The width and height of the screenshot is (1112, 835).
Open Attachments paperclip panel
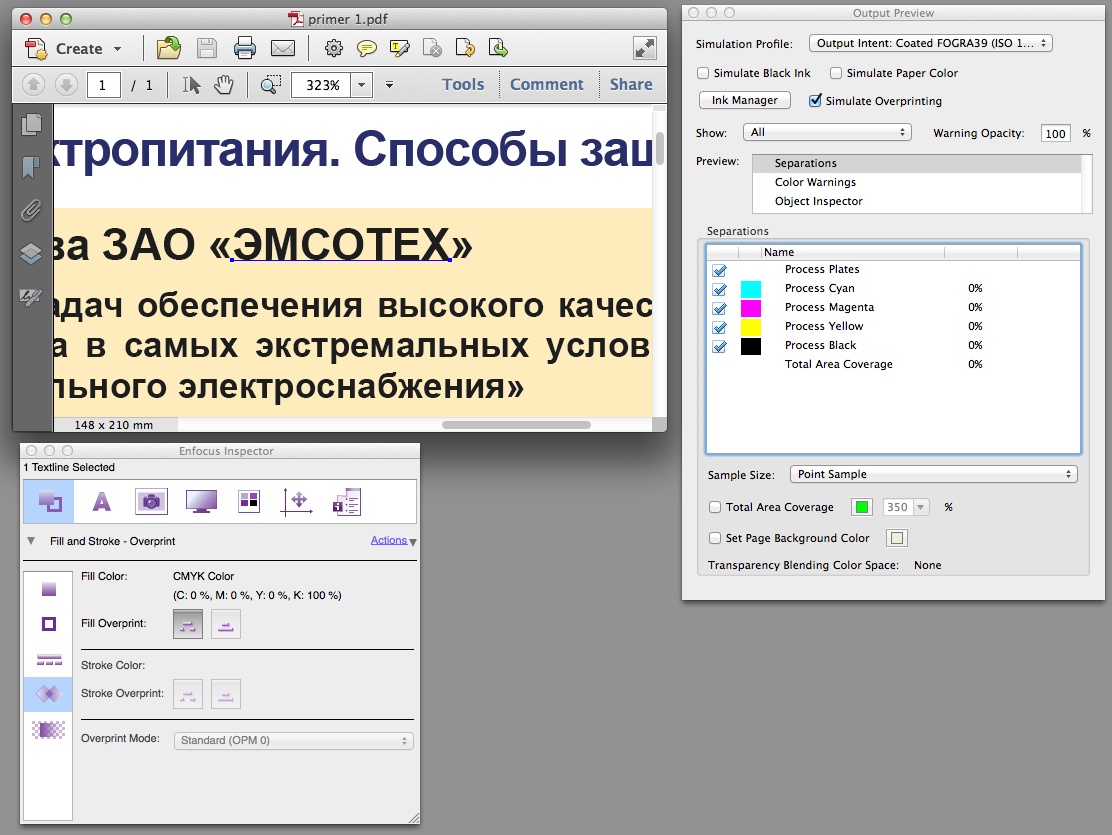click(x=31, y=210)
